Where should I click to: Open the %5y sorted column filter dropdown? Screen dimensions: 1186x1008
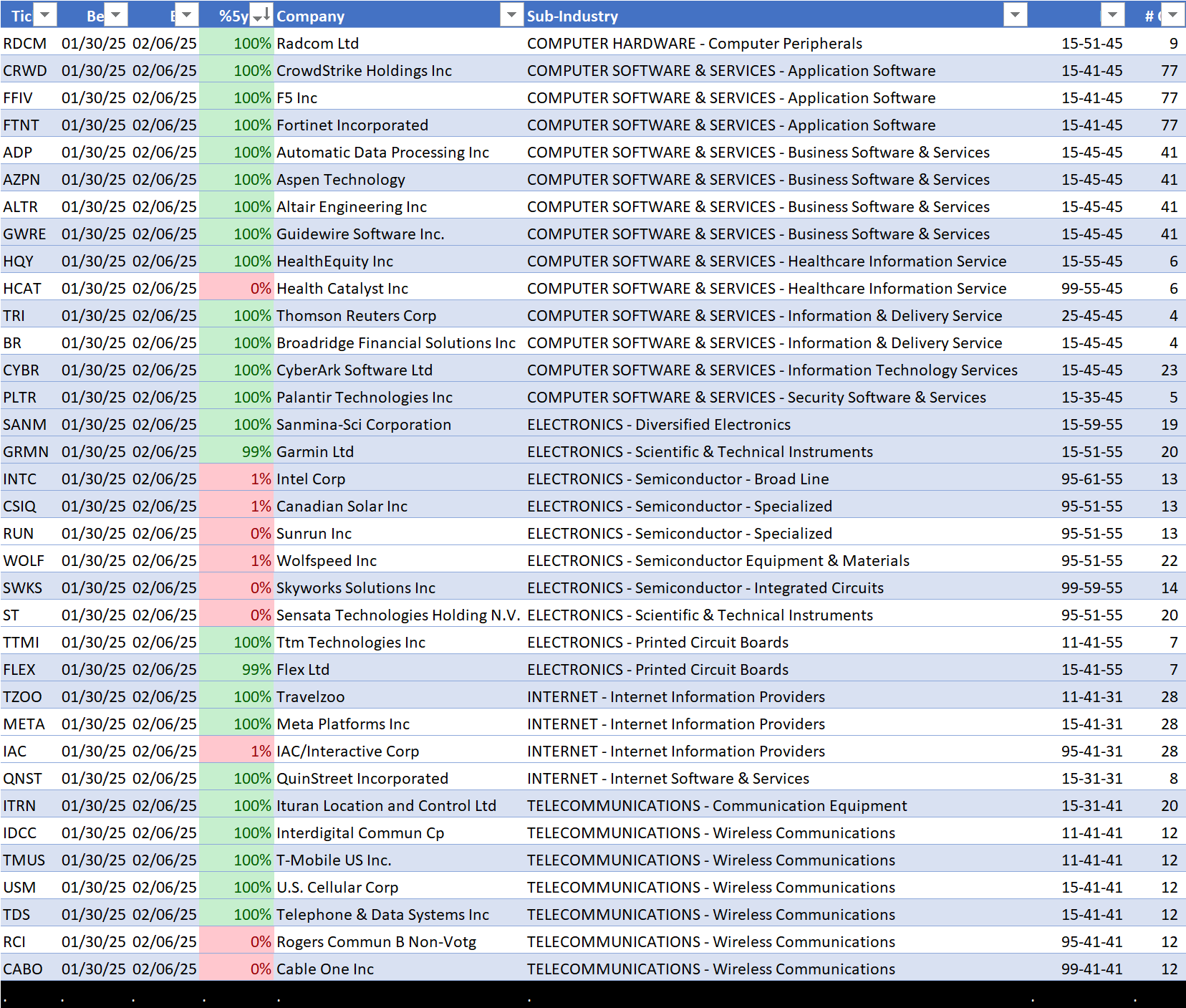[261, 14]
